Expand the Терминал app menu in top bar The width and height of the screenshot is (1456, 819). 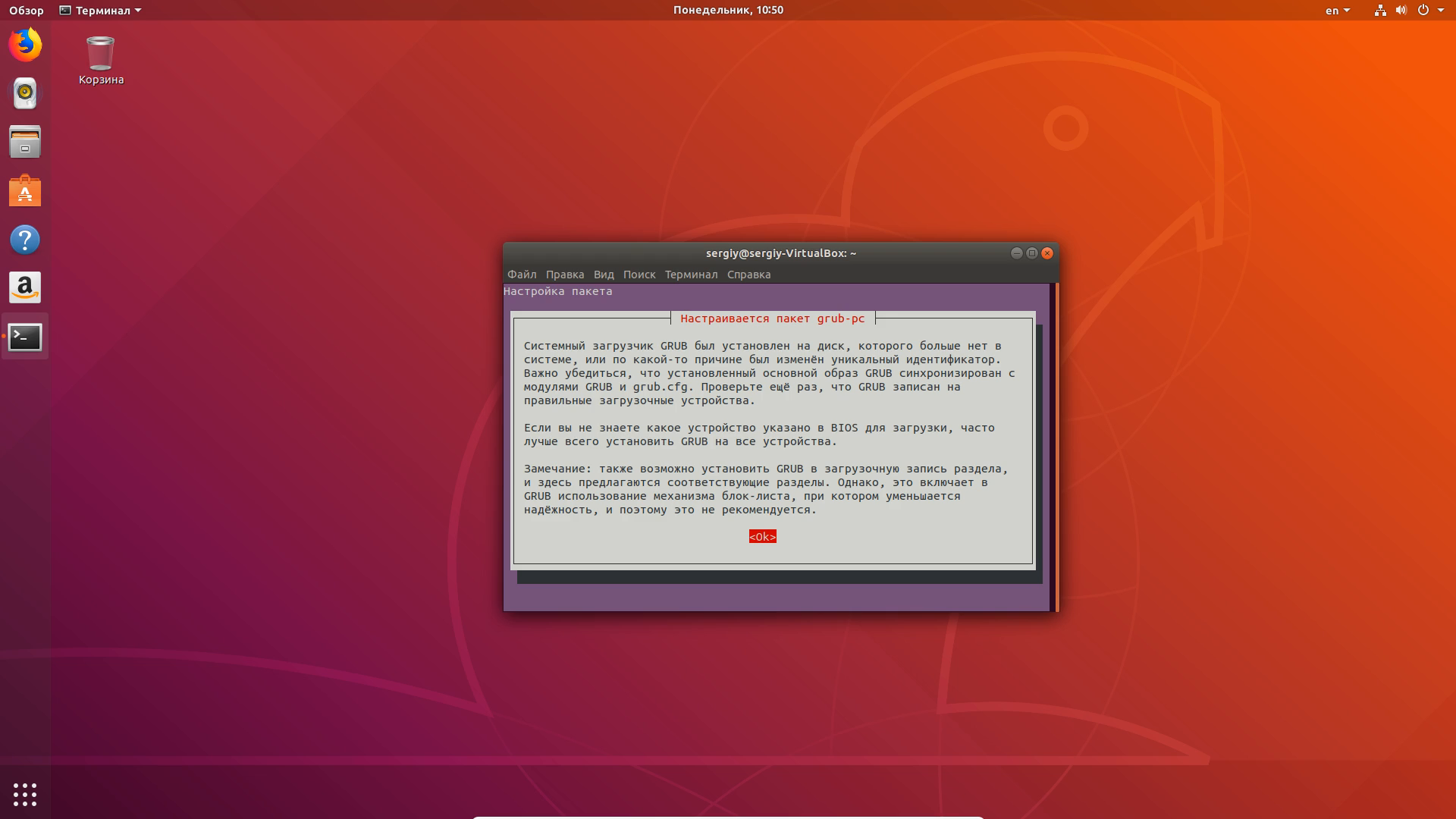click(x=100, y=11)
